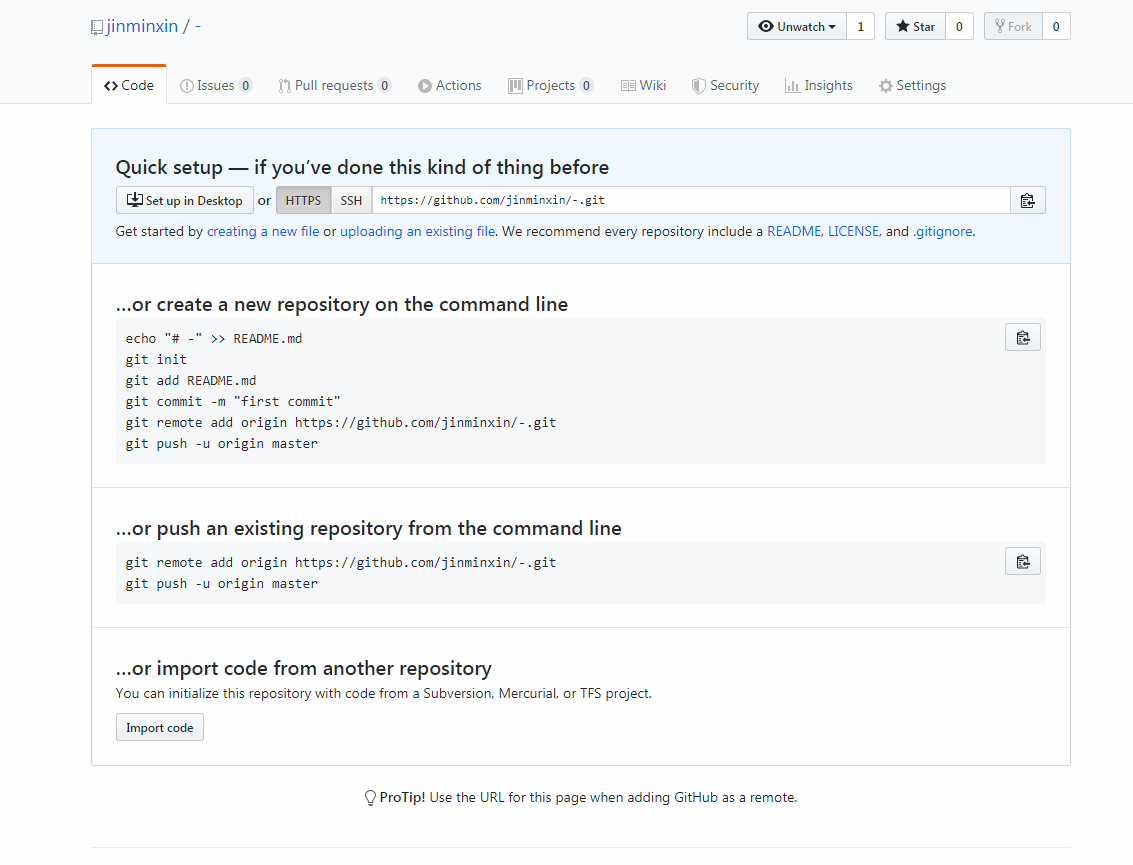Switch to the Pull requests tab
The image size is (1133, 865).
click(334, 86)
